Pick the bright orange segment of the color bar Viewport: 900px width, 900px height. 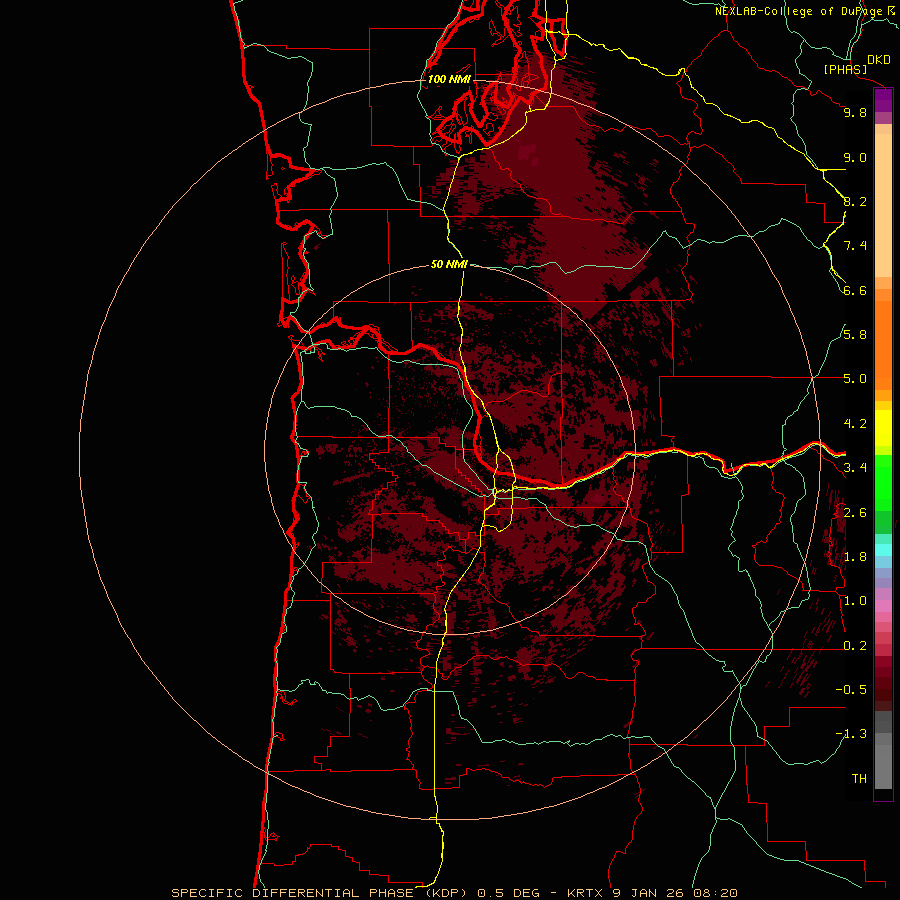[x=883, y=345]
